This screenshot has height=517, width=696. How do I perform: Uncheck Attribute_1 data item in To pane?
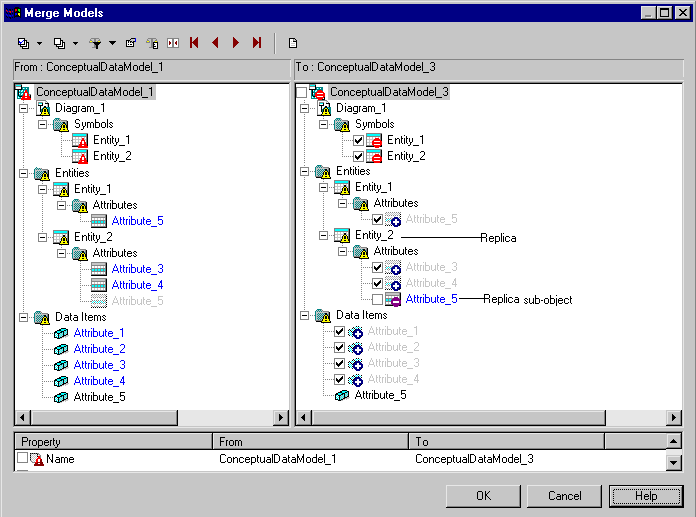click(340, 332)
